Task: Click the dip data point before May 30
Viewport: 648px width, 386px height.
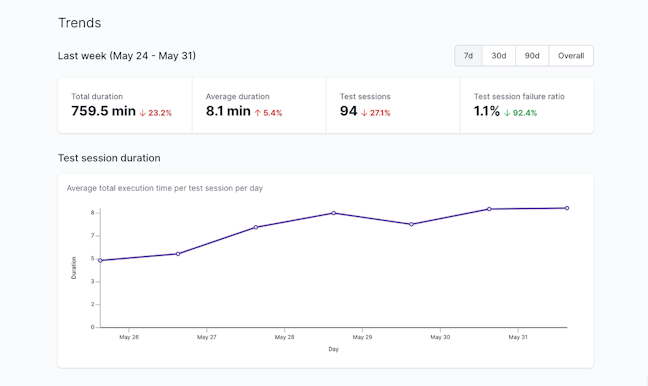Action: point(411,224)
